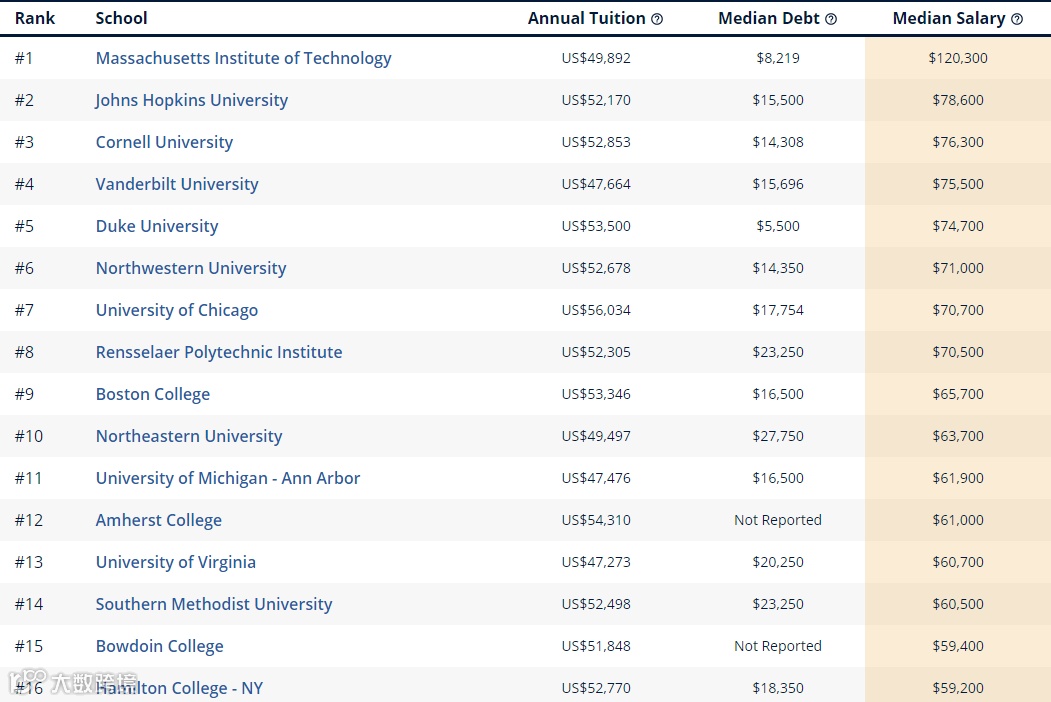This screenshot has height=702, width=1051.
Task: Open Bowdoin College link
Action: [160, 646]
